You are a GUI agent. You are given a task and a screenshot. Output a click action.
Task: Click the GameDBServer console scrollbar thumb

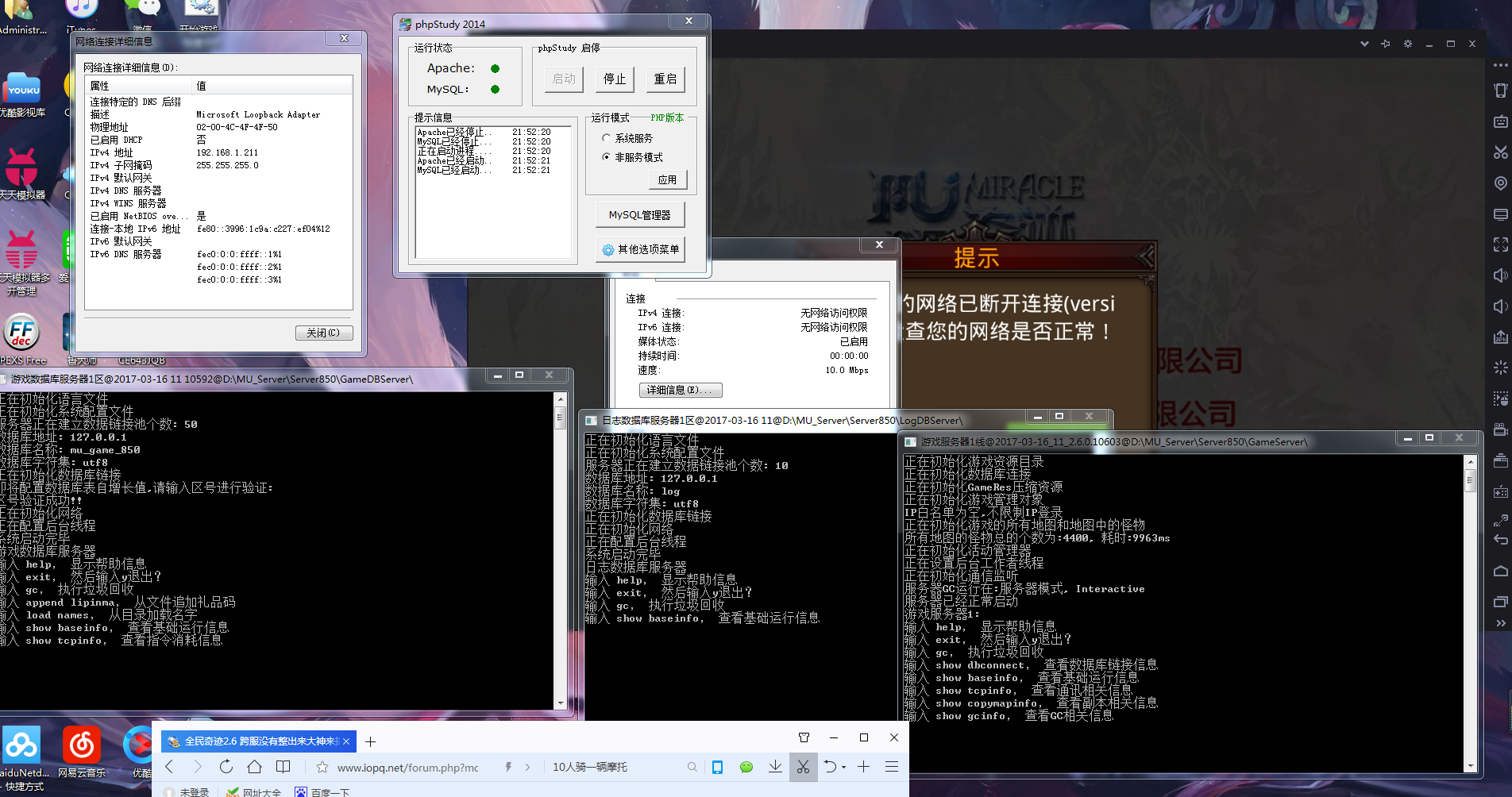[x=560, y=417]
